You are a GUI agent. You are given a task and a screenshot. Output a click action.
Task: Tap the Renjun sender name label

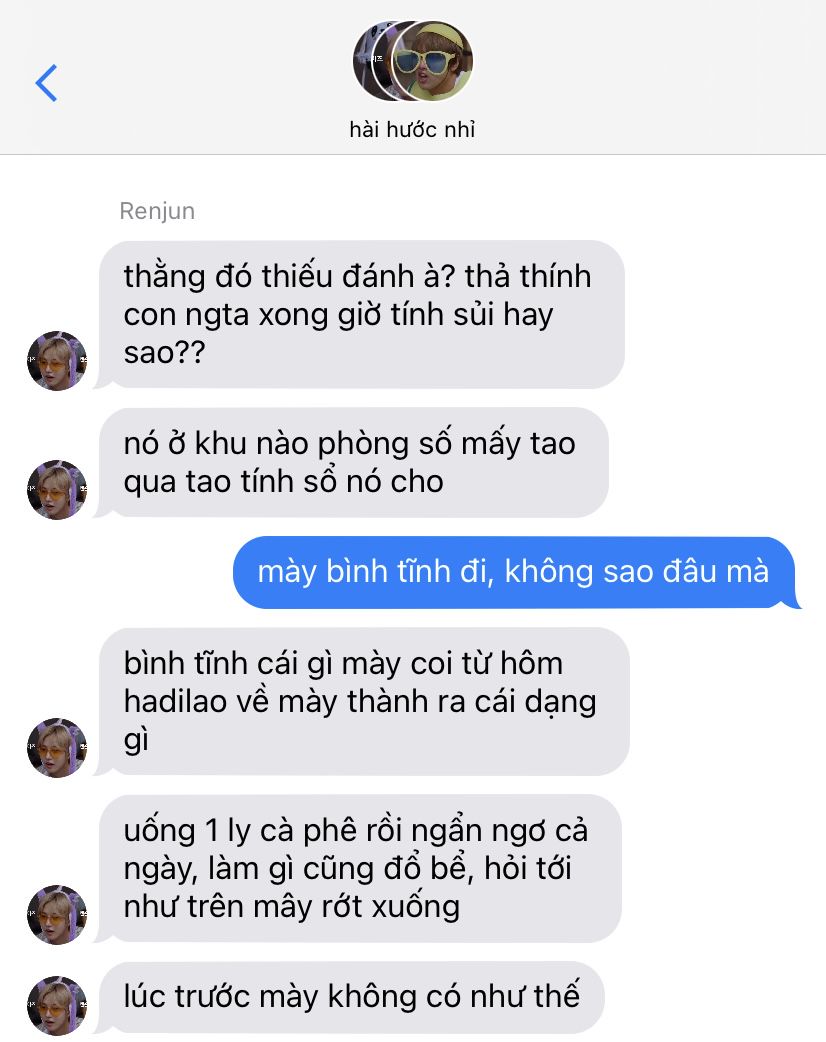[x=157, y=211]
